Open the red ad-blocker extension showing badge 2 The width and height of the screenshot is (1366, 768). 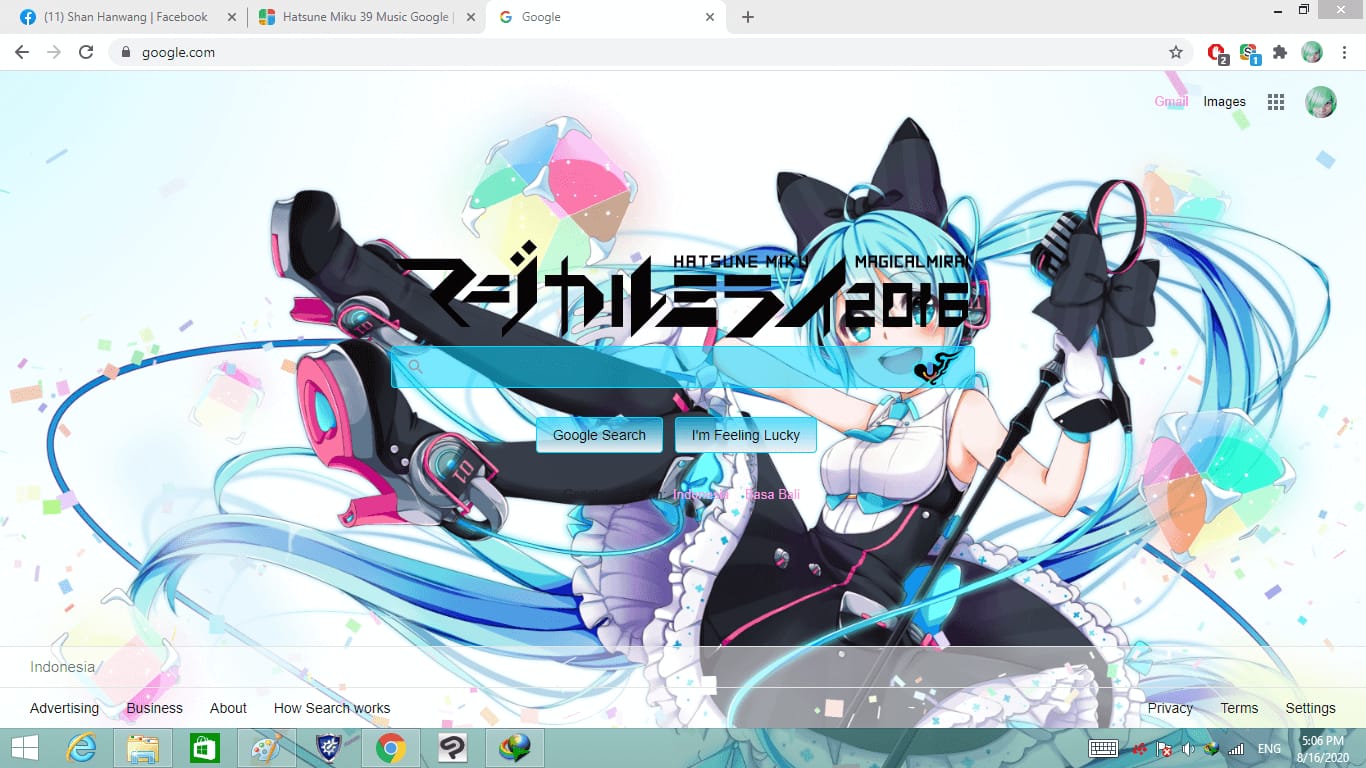[x=1217, y=53]
